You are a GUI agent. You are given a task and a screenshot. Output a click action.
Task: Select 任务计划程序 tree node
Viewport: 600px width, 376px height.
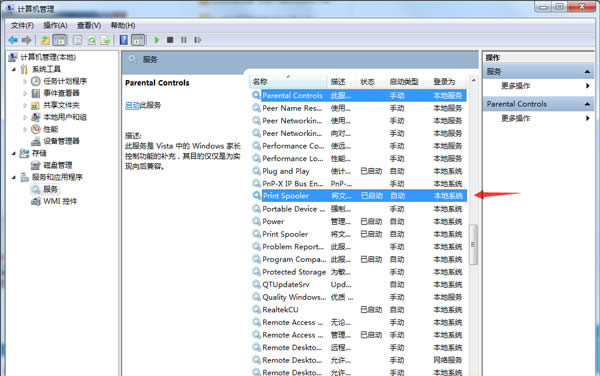pos(65,81)
